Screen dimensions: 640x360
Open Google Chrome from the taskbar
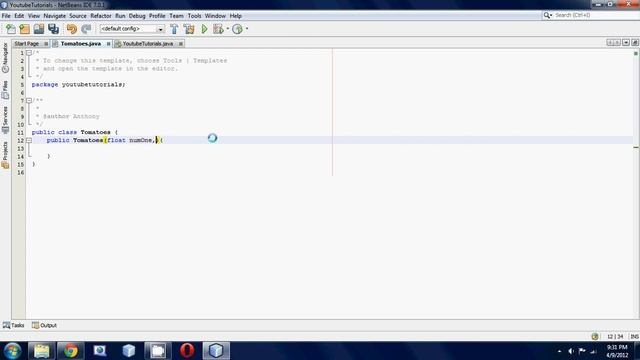71,351
